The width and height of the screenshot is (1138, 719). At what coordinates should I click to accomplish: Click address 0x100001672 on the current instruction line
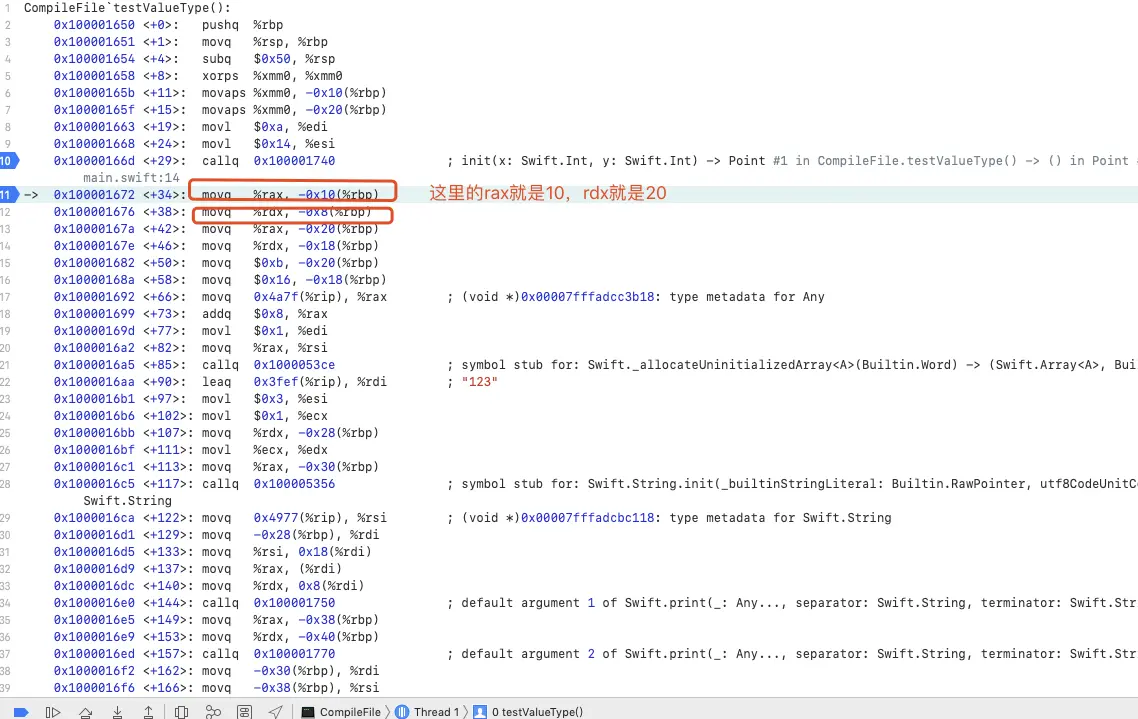(94, 194)
